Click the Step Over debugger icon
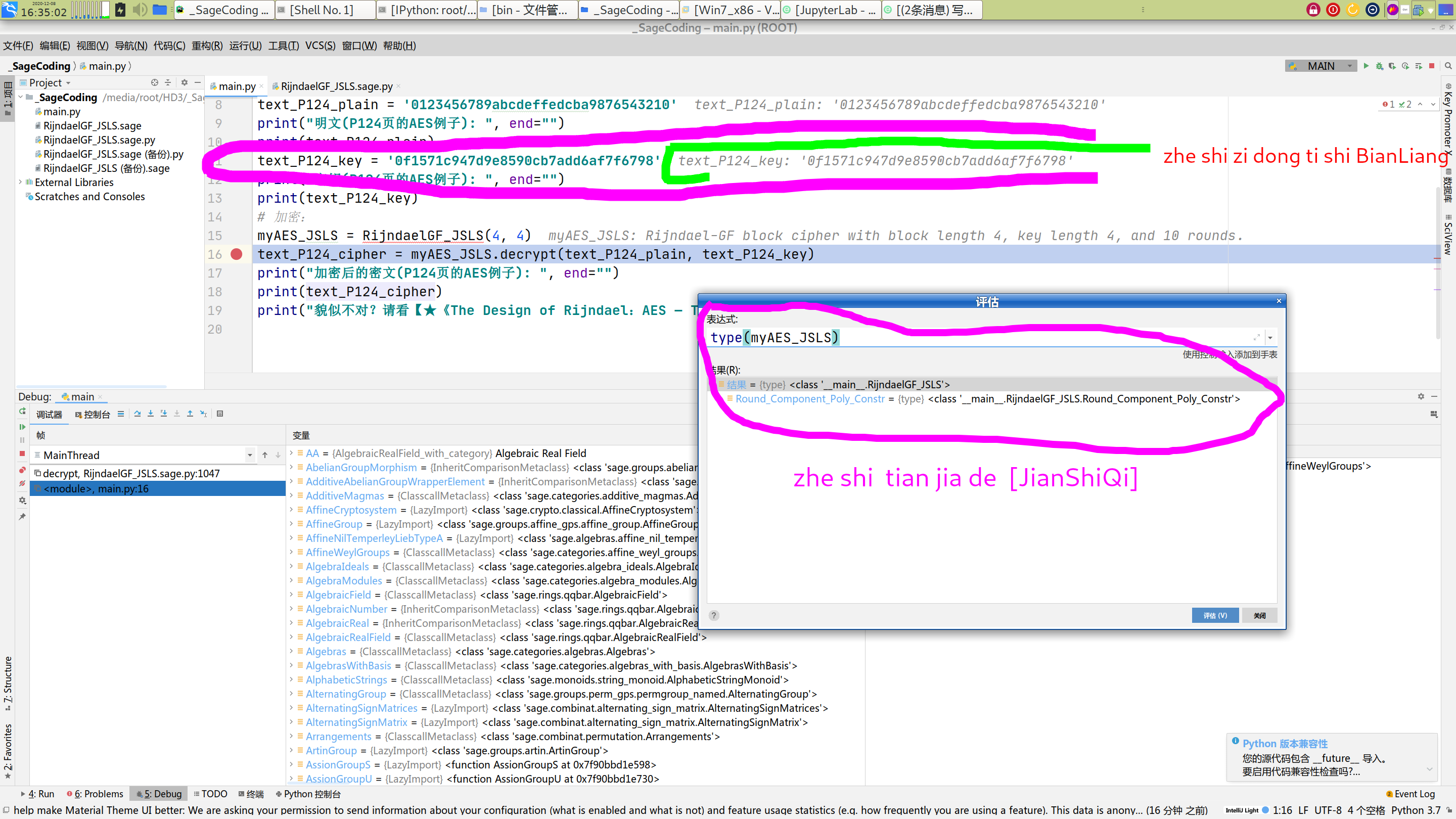 (138, 414)
